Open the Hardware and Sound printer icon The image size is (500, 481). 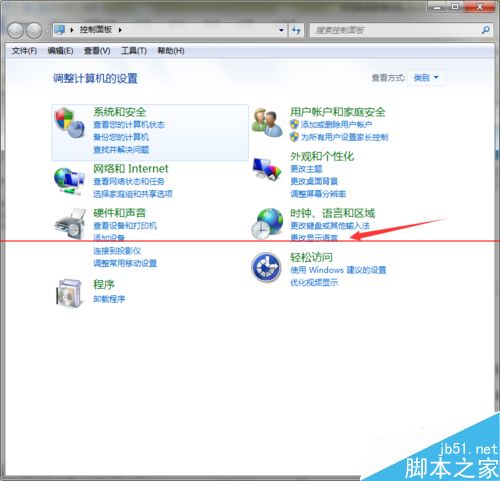tap(70, 224)
